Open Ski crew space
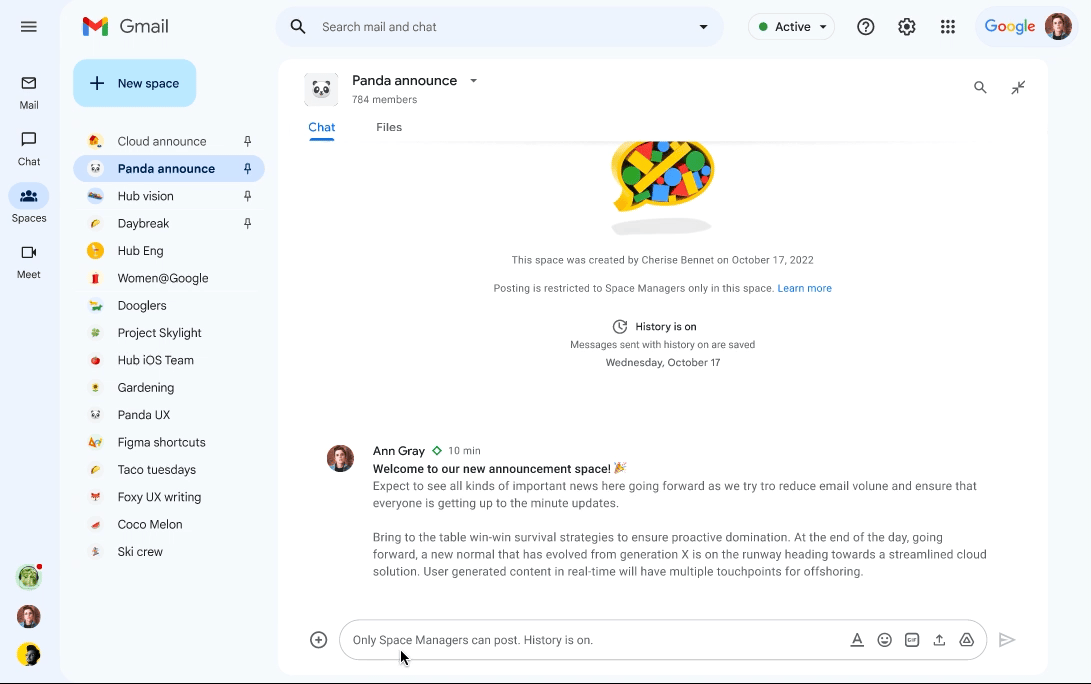The width and height of the screenshot is (1091, 684). 169,552
